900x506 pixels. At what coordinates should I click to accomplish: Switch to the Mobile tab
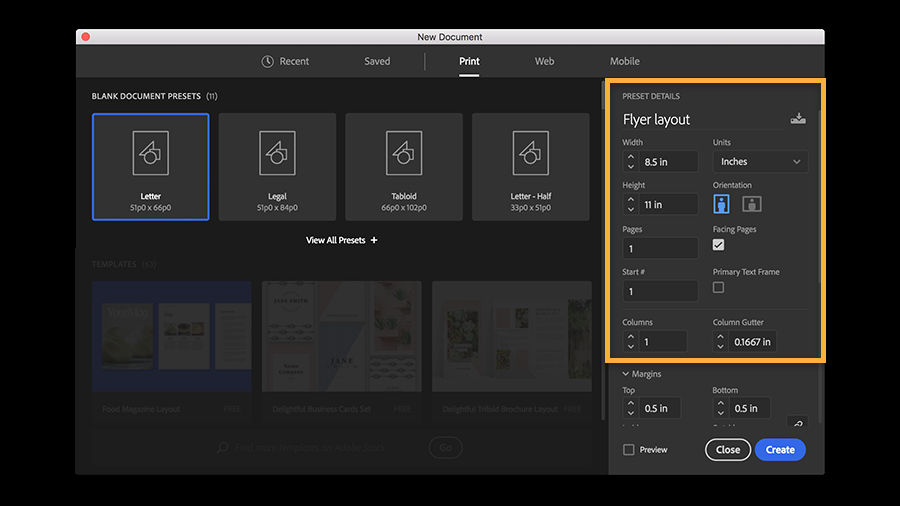(624, 61)
